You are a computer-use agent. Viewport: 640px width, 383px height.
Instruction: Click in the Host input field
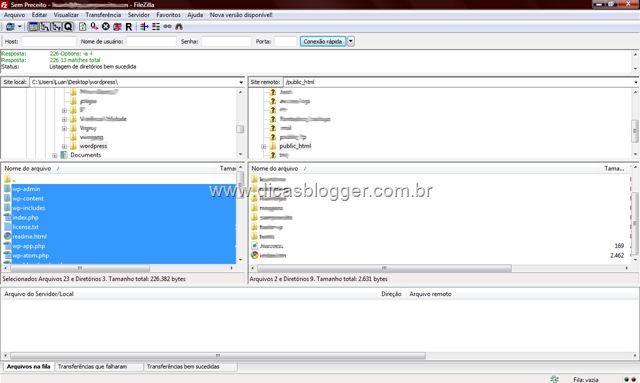[49, 41]
